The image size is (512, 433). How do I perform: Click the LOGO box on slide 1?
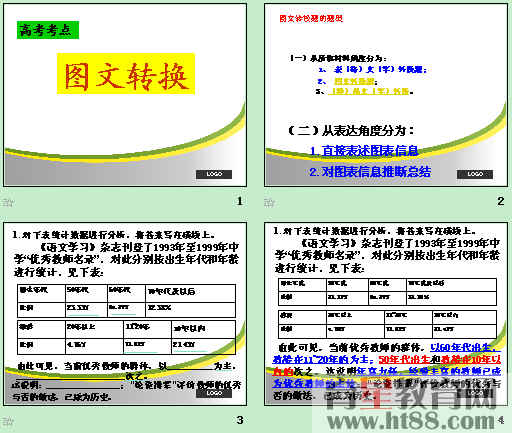tap(214, 174)
